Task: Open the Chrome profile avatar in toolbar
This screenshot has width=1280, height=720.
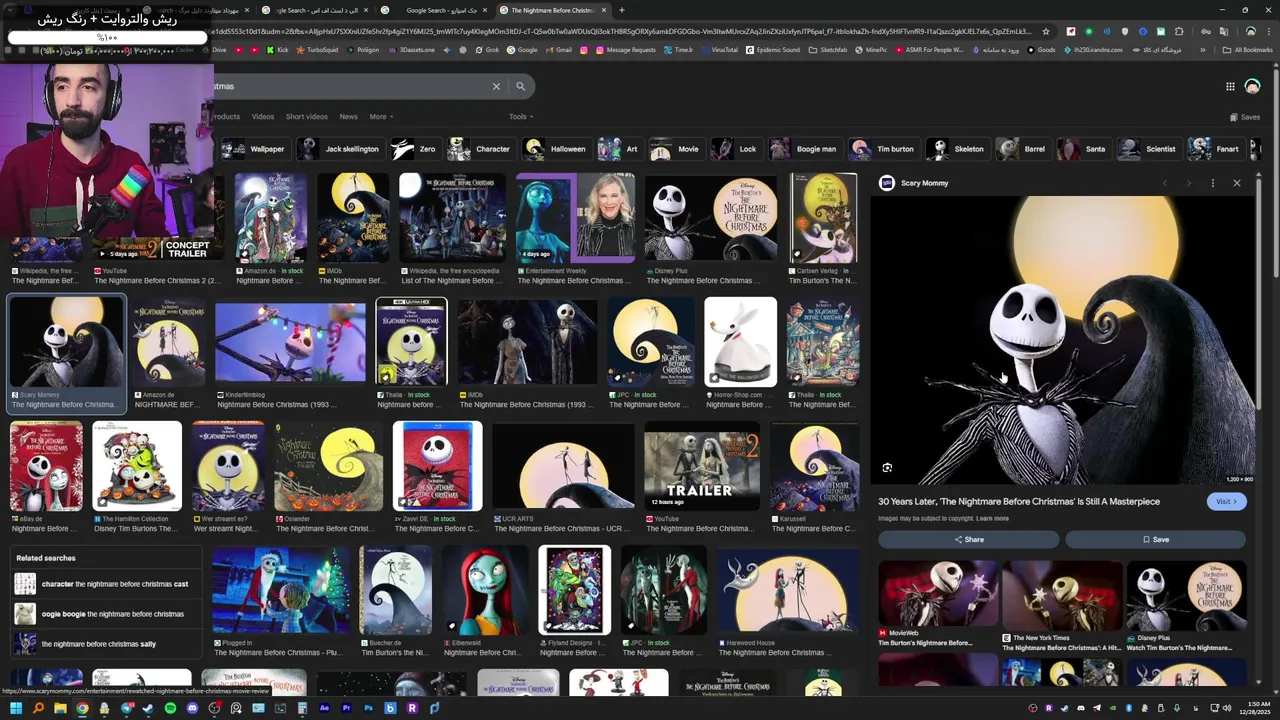Action: point(1251,31)
